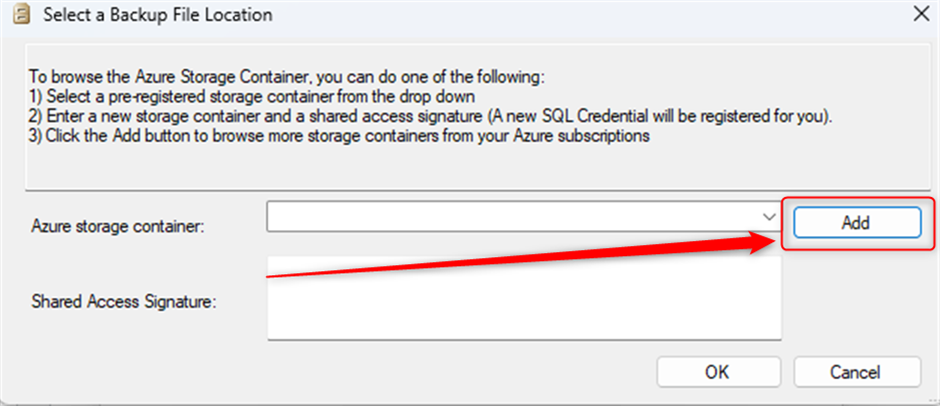
Task: Click instruction line 2 about new SQL Credential
Action: 430,116
